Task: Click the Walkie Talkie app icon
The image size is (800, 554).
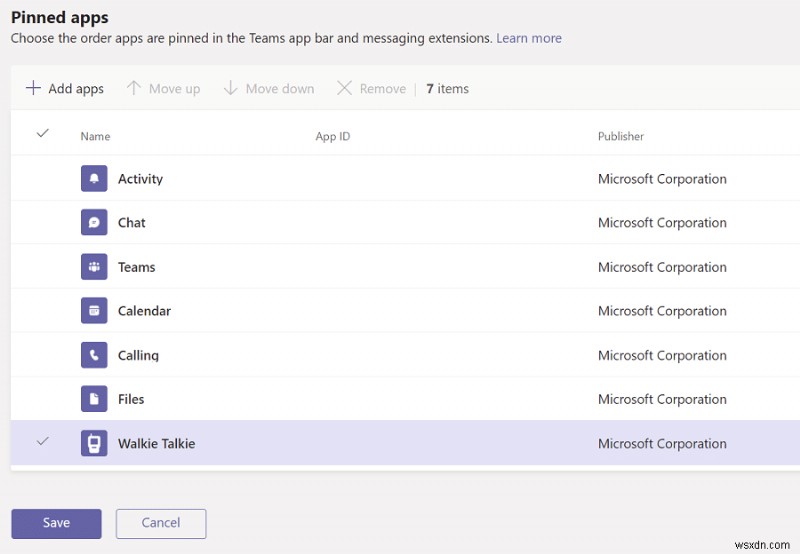Action: point(94,443)
